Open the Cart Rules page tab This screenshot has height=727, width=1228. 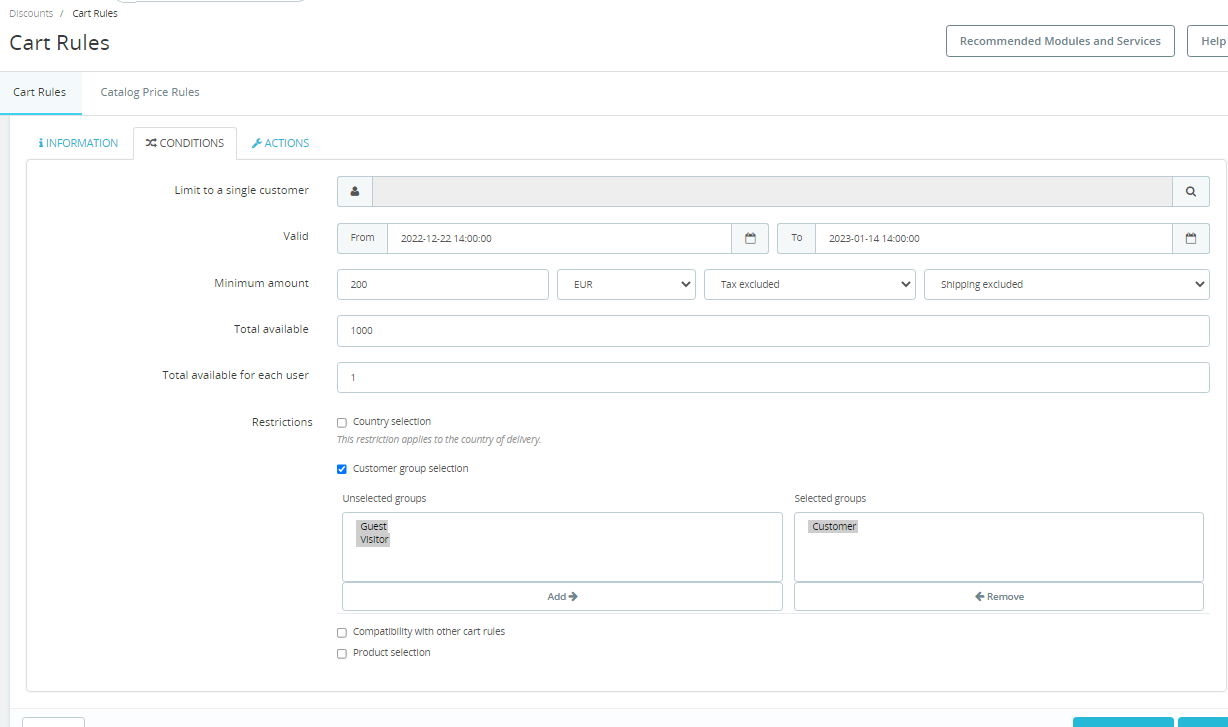pyautogui.click(x=40, y=92)
